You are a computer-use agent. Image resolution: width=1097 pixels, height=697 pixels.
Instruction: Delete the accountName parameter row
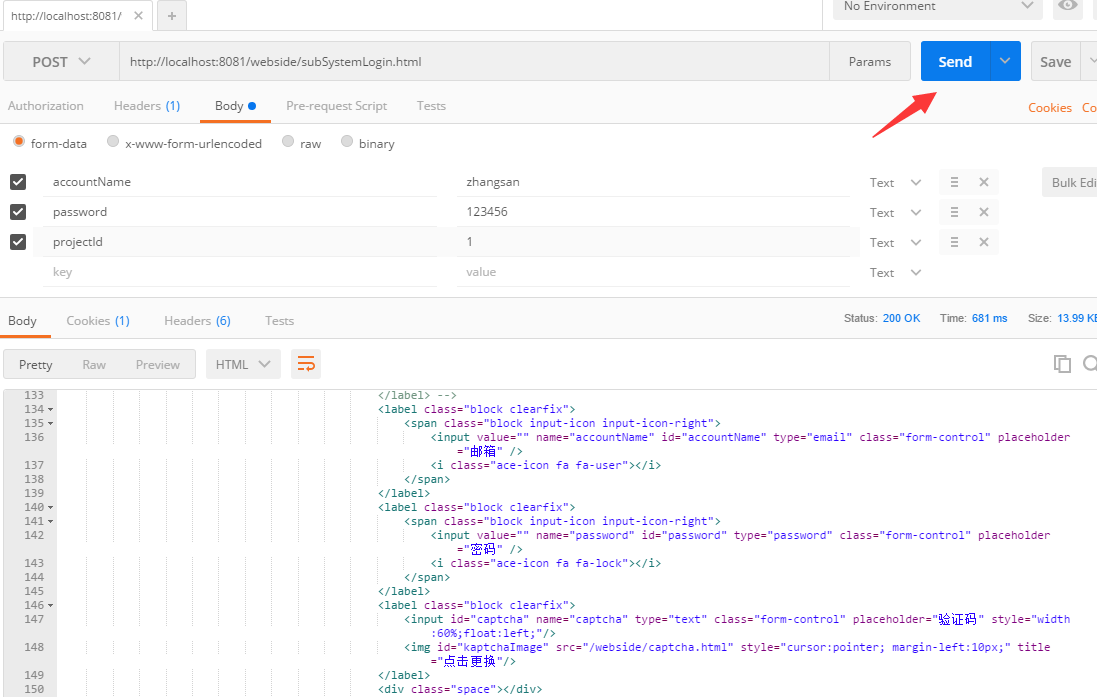pyautogui.click(x=984, y=182)
